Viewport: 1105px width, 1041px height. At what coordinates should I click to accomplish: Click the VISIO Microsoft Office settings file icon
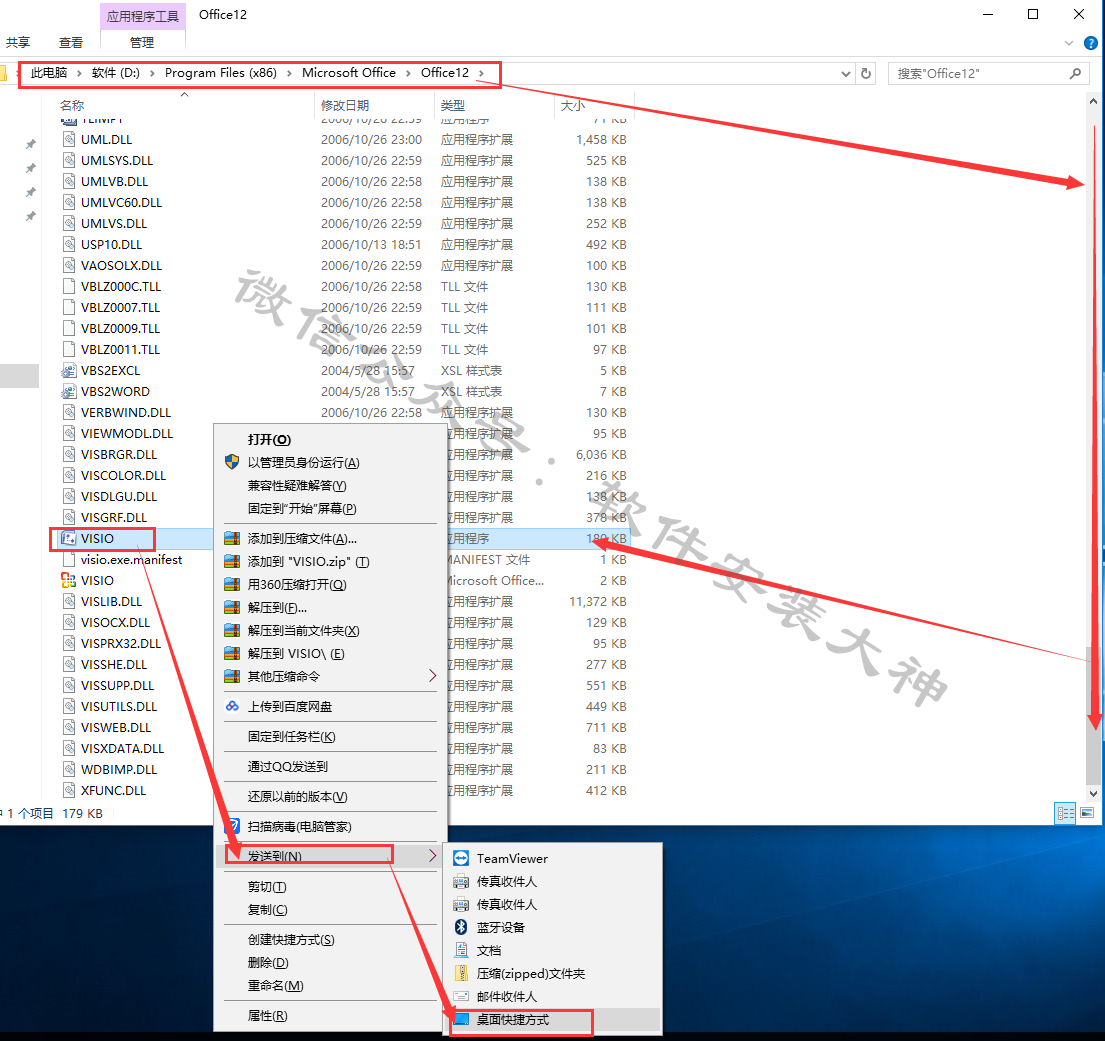click(68, 580)
